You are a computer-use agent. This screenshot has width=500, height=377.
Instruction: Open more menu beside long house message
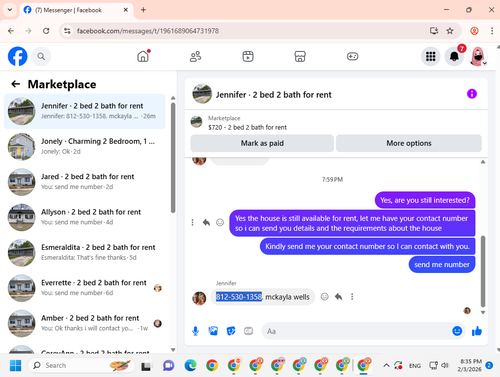[192, 222]
